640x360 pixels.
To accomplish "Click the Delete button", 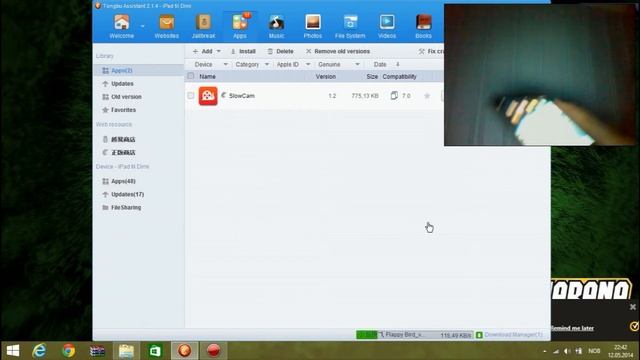I will point(280,51).
